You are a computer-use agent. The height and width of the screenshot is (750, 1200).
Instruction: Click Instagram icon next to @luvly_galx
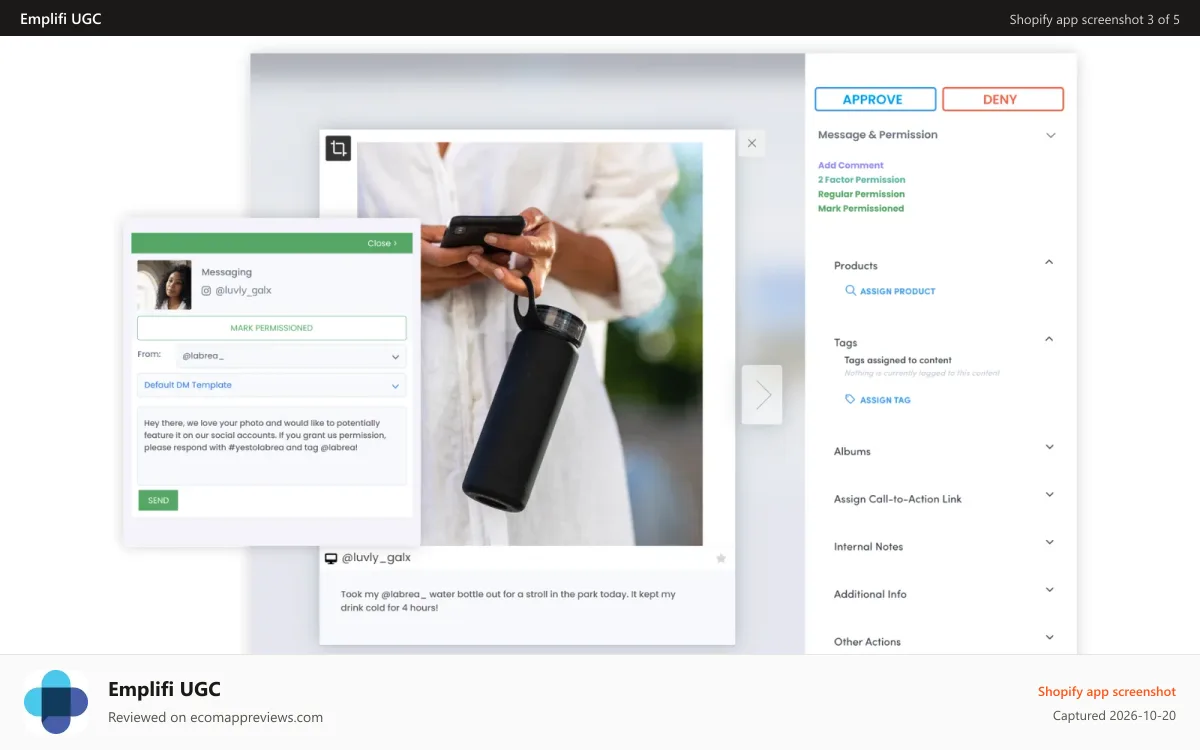click(x=207, y=290)
